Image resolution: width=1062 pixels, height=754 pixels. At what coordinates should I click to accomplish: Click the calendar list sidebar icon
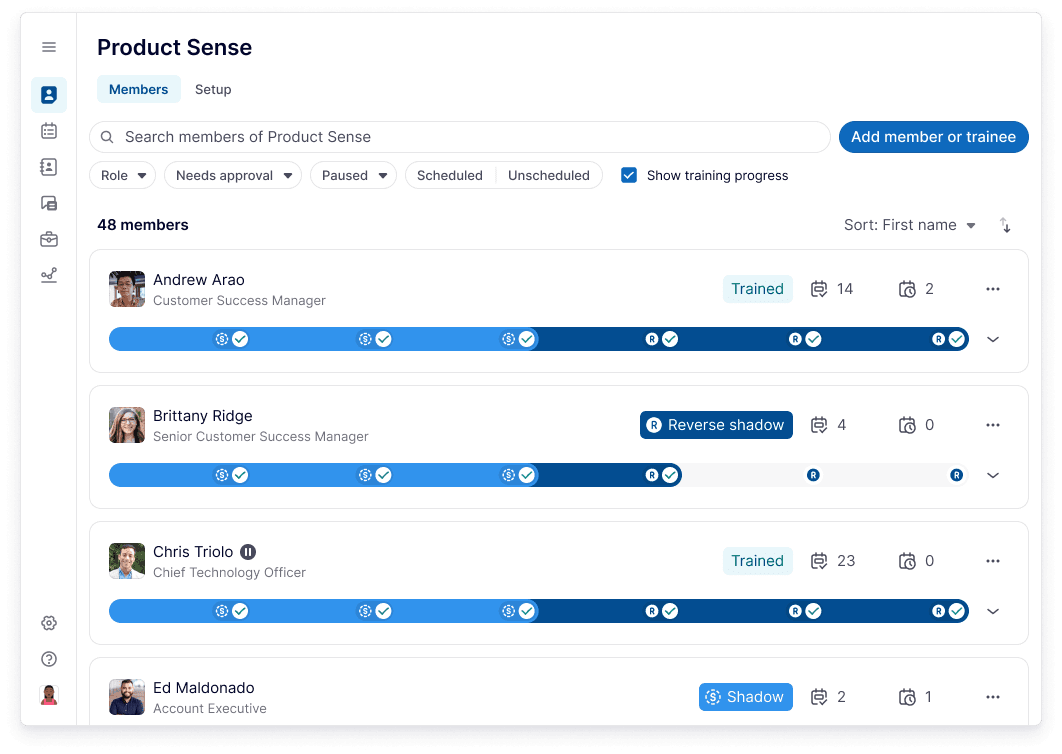click(x=49, y=131)
